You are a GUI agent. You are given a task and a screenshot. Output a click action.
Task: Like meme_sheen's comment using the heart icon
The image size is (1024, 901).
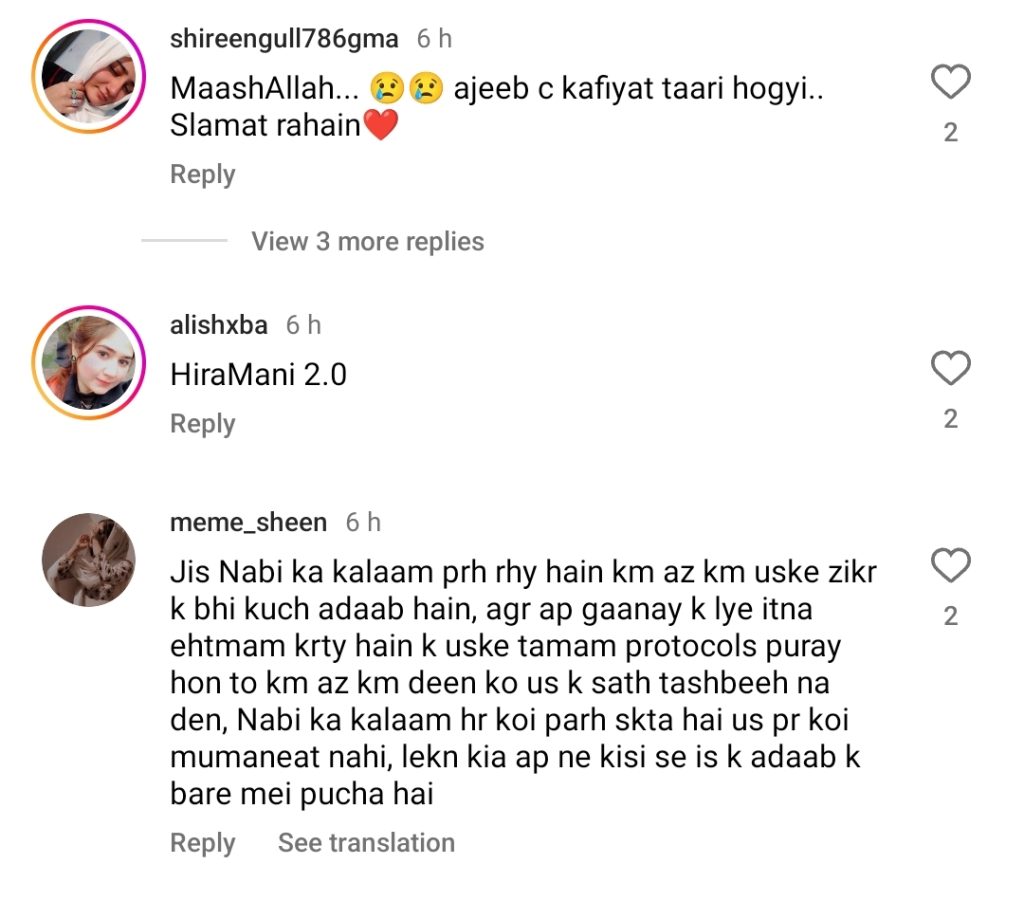pyautogui.click(x=950, y=567)
